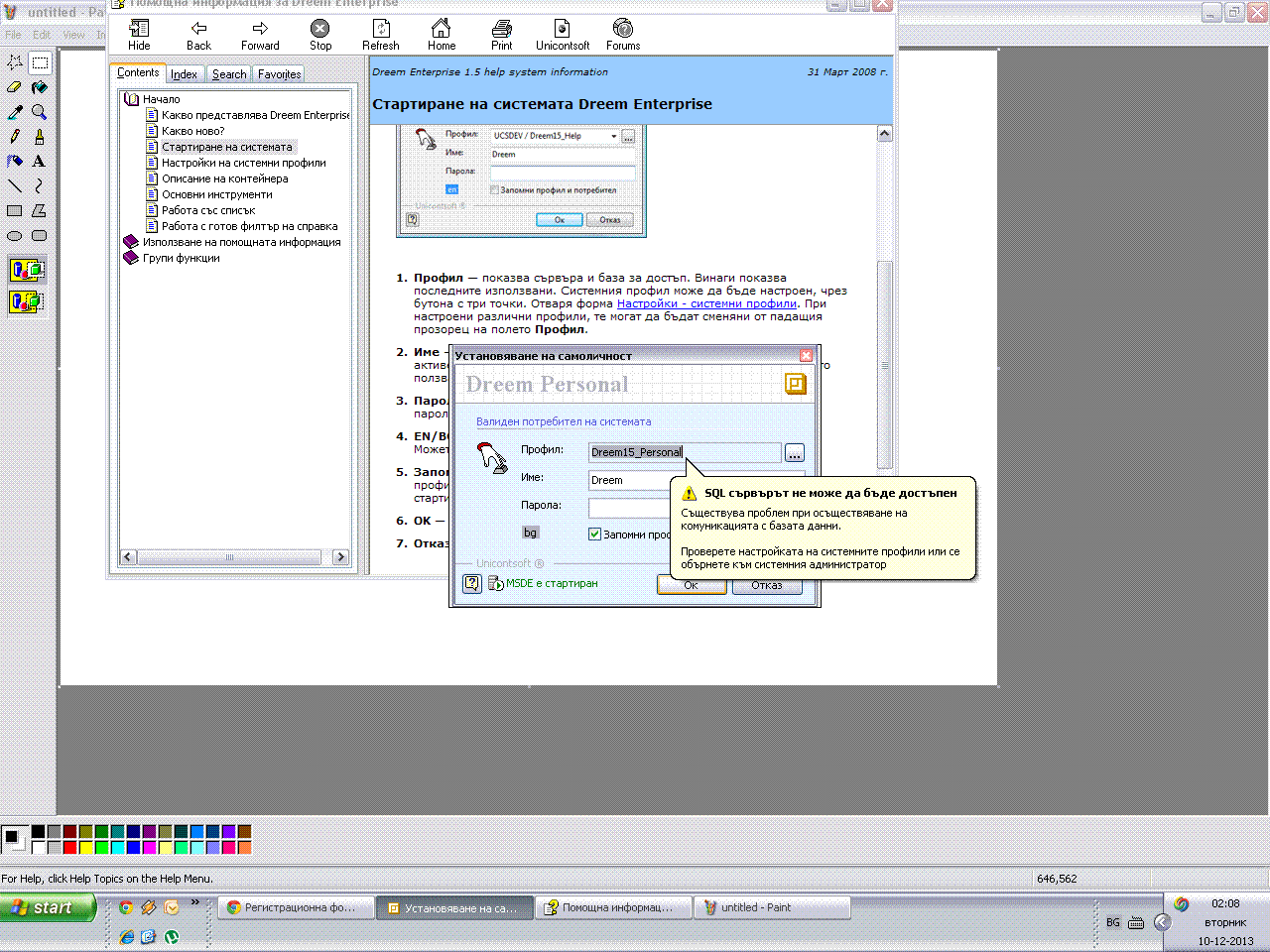The image size is (1270, 952).
Task: Select the Ellipse shape tool
Action: click(15, 235)
